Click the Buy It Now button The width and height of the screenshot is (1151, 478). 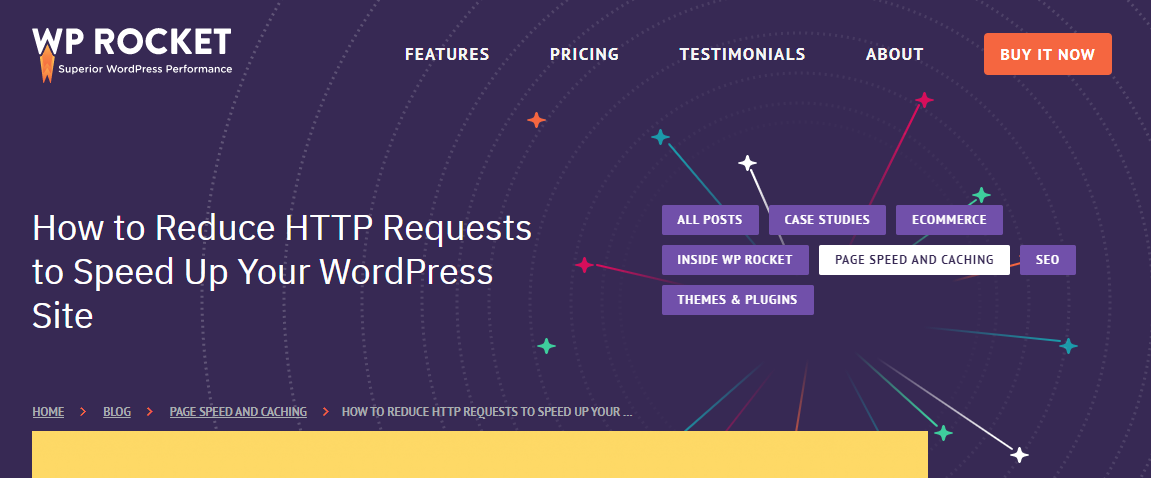point(1047,54)
